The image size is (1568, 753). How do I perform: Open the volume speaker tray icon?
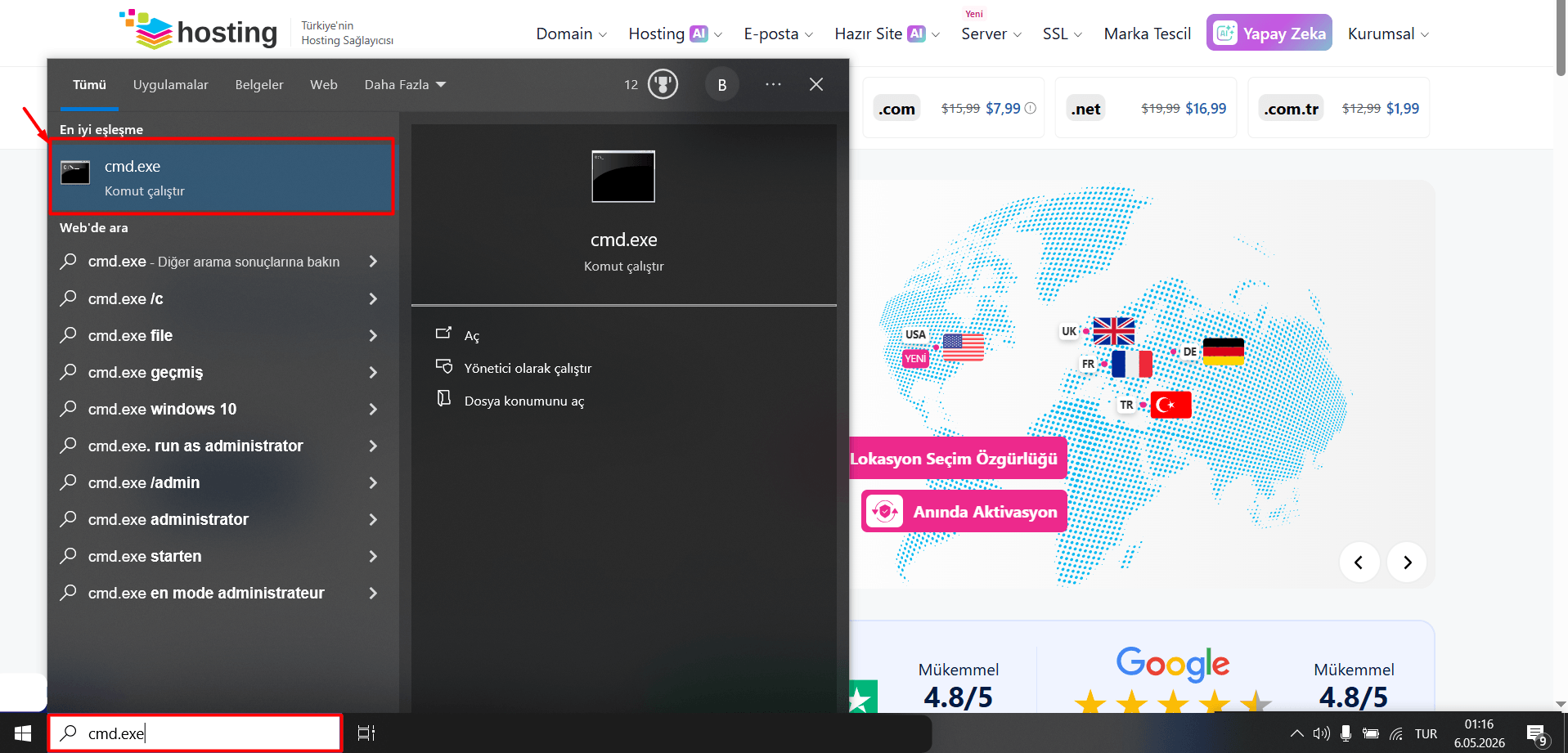coord(1321,733)
